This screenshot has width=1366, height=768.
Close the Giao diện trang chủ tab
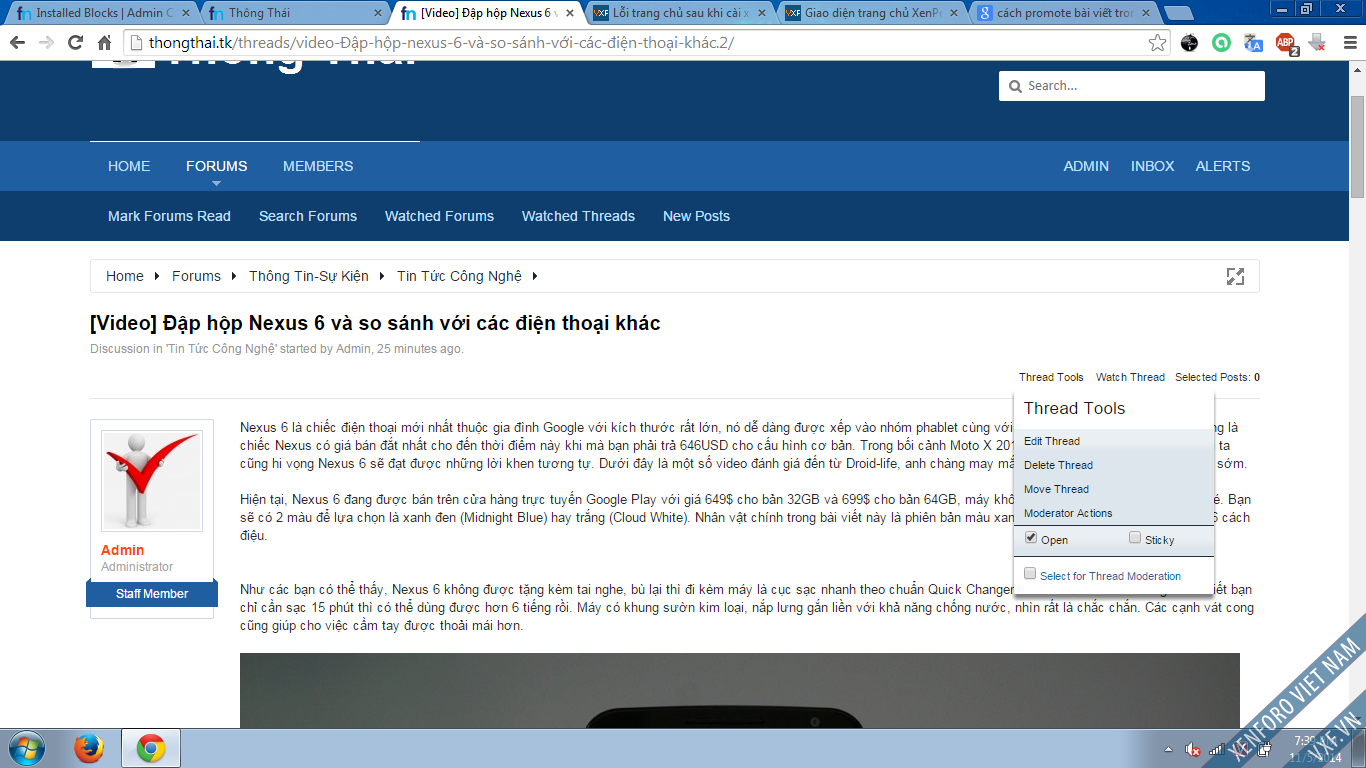coord(953,13)
